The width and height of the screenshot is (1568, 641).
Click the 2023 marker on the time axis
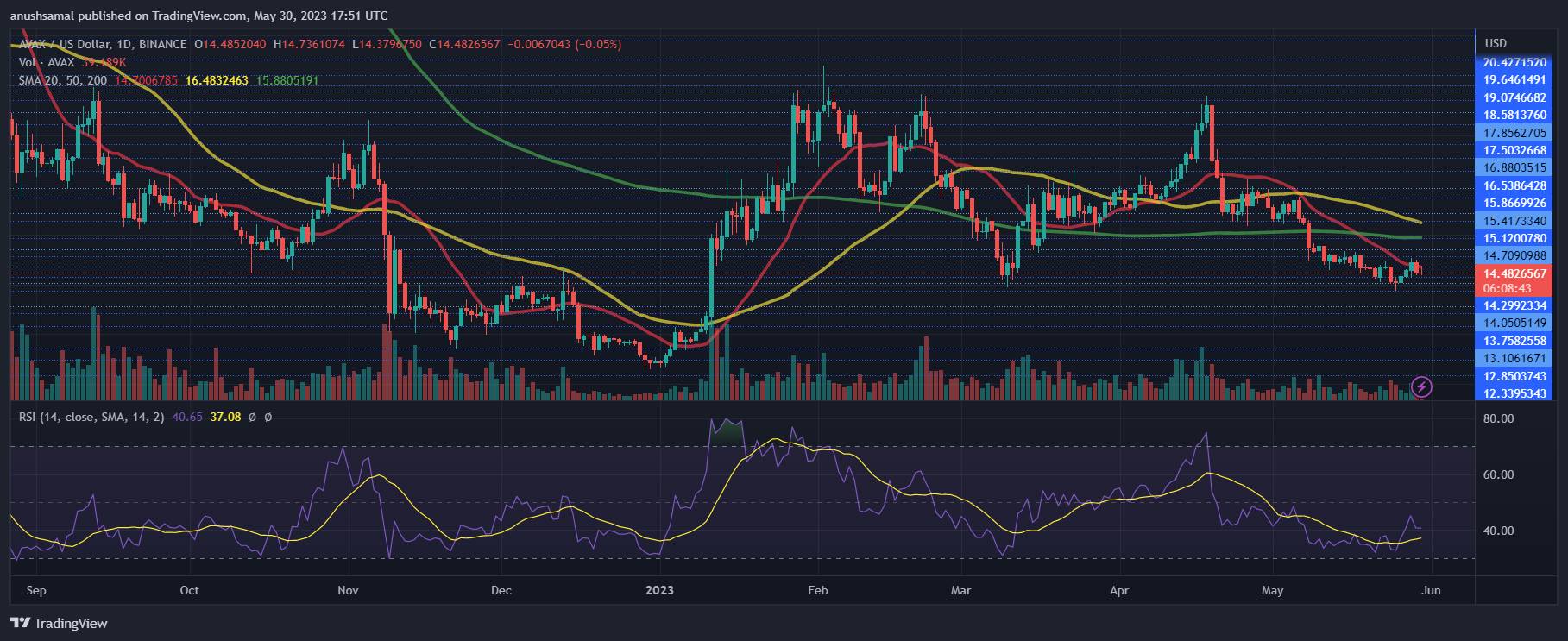(659, 590)
